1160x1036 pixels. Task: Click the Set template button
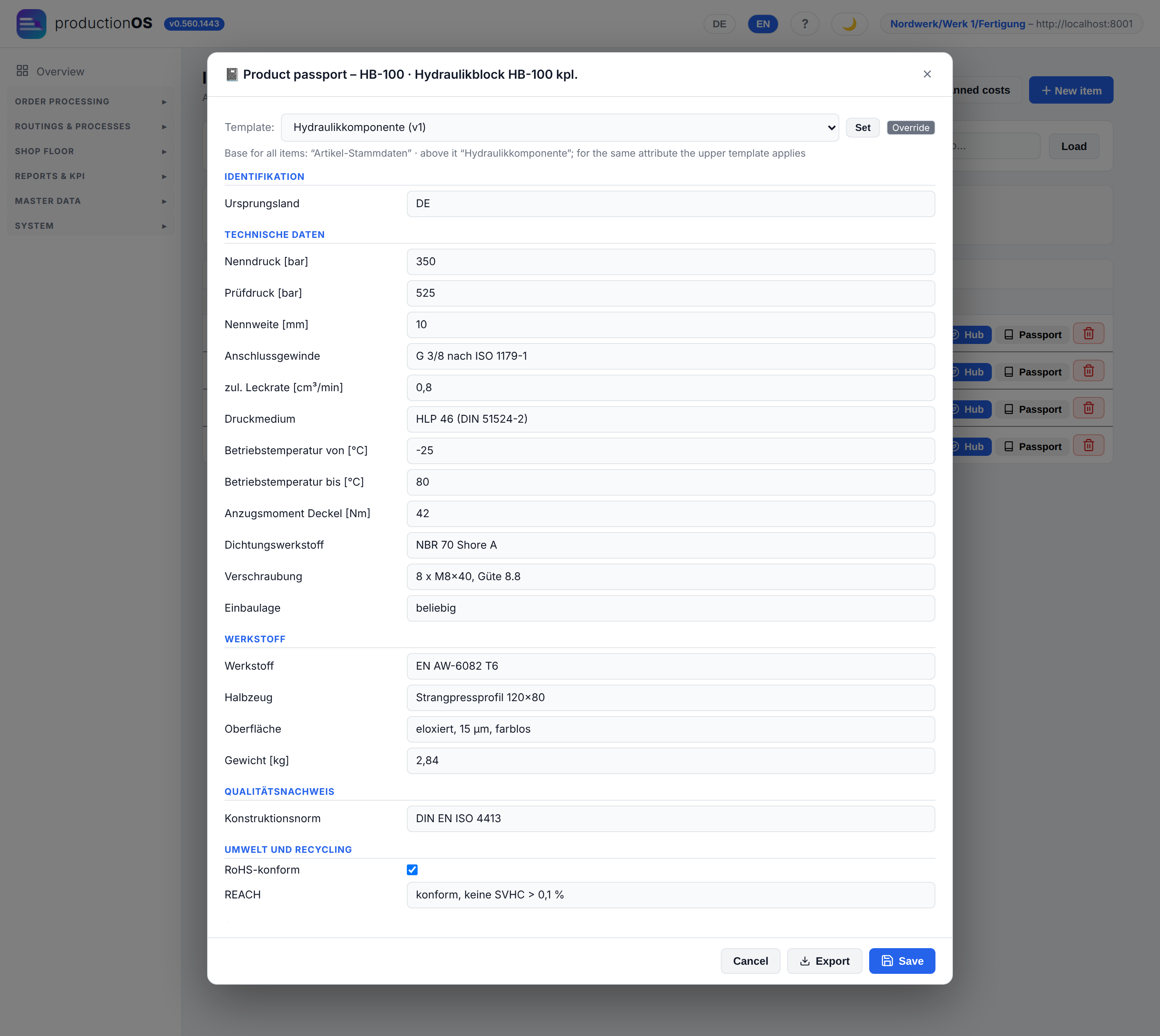tap(862, 128)
